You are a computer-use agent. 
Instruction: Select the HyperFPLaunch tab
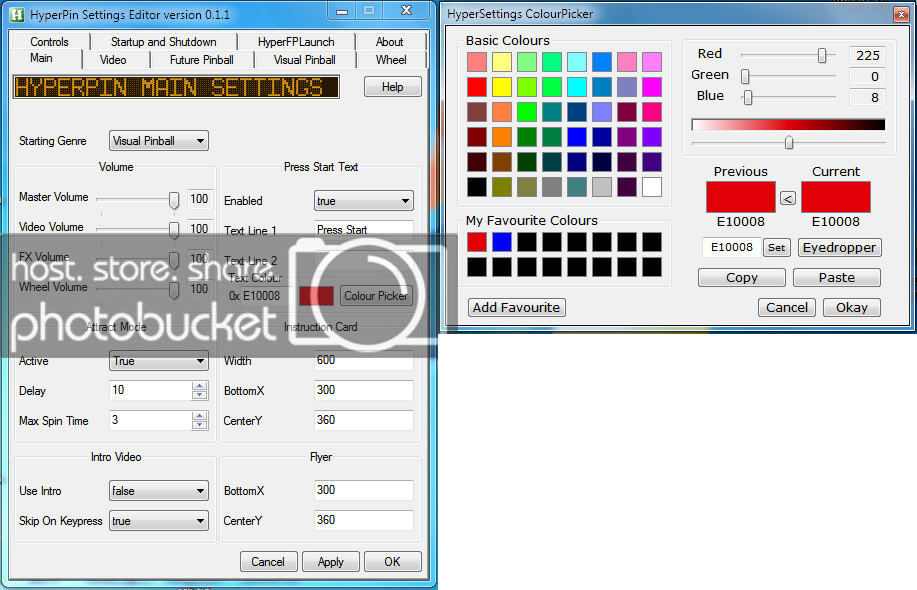coord(296,42)
